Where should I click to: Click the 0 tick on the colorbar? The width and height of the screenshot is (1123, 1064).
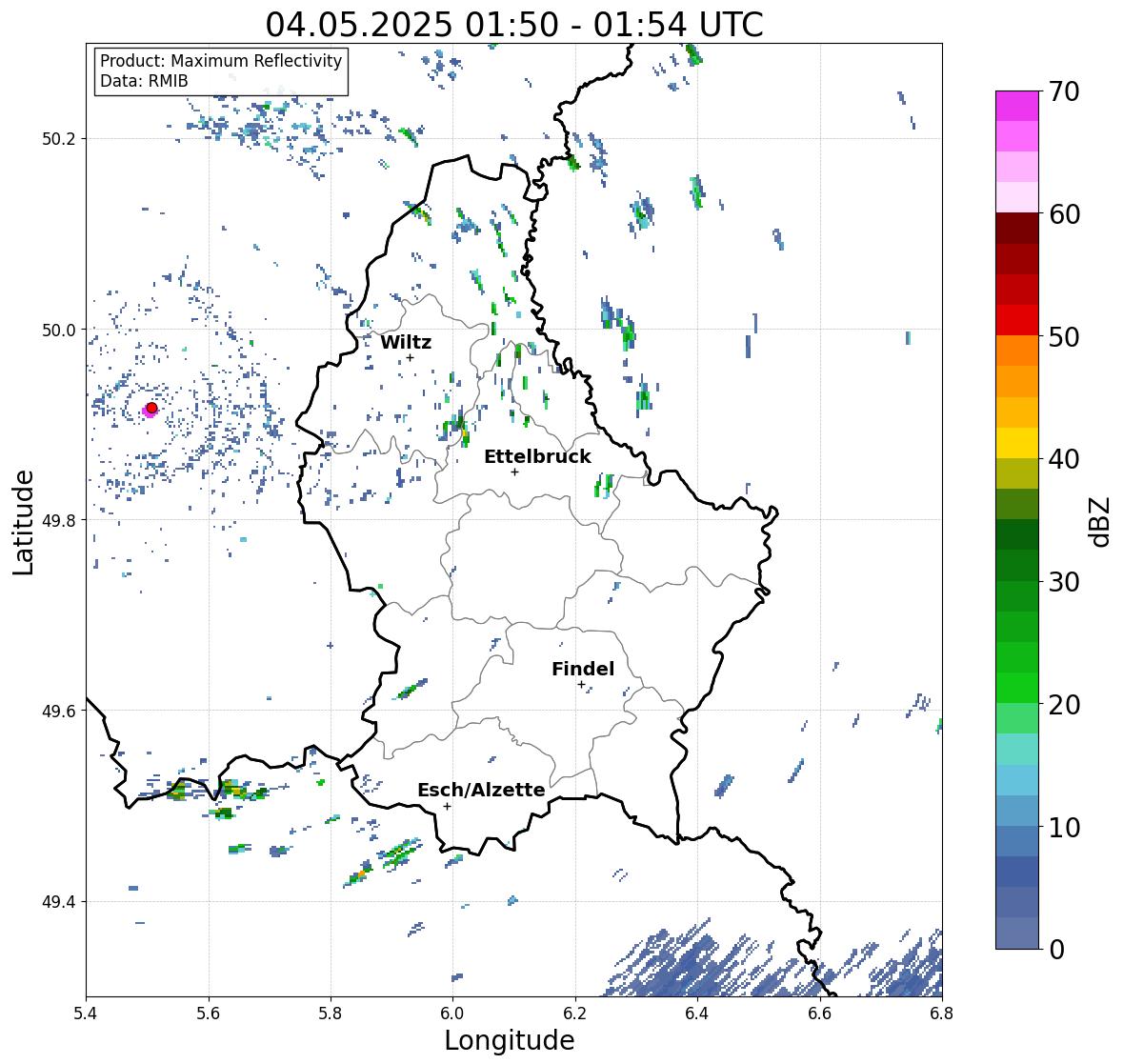pos(1055,950)
